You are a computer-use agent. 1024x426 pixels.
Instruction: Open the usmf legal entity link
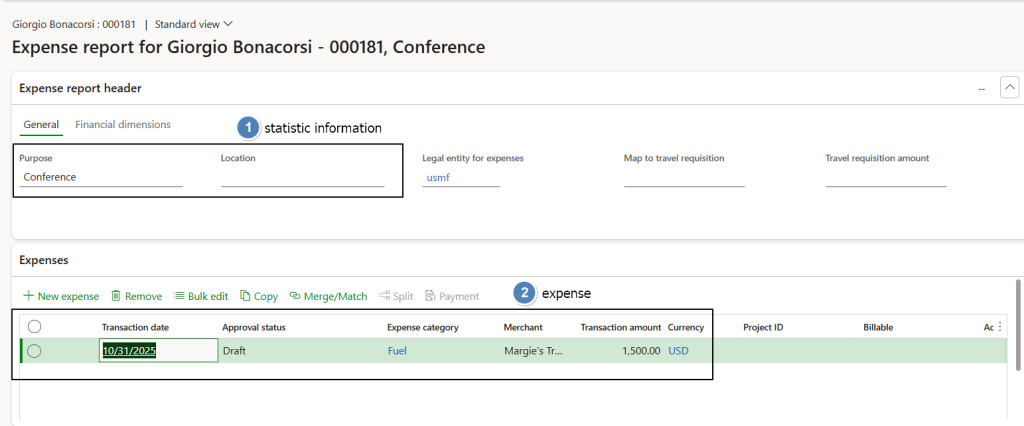(438, 177)
